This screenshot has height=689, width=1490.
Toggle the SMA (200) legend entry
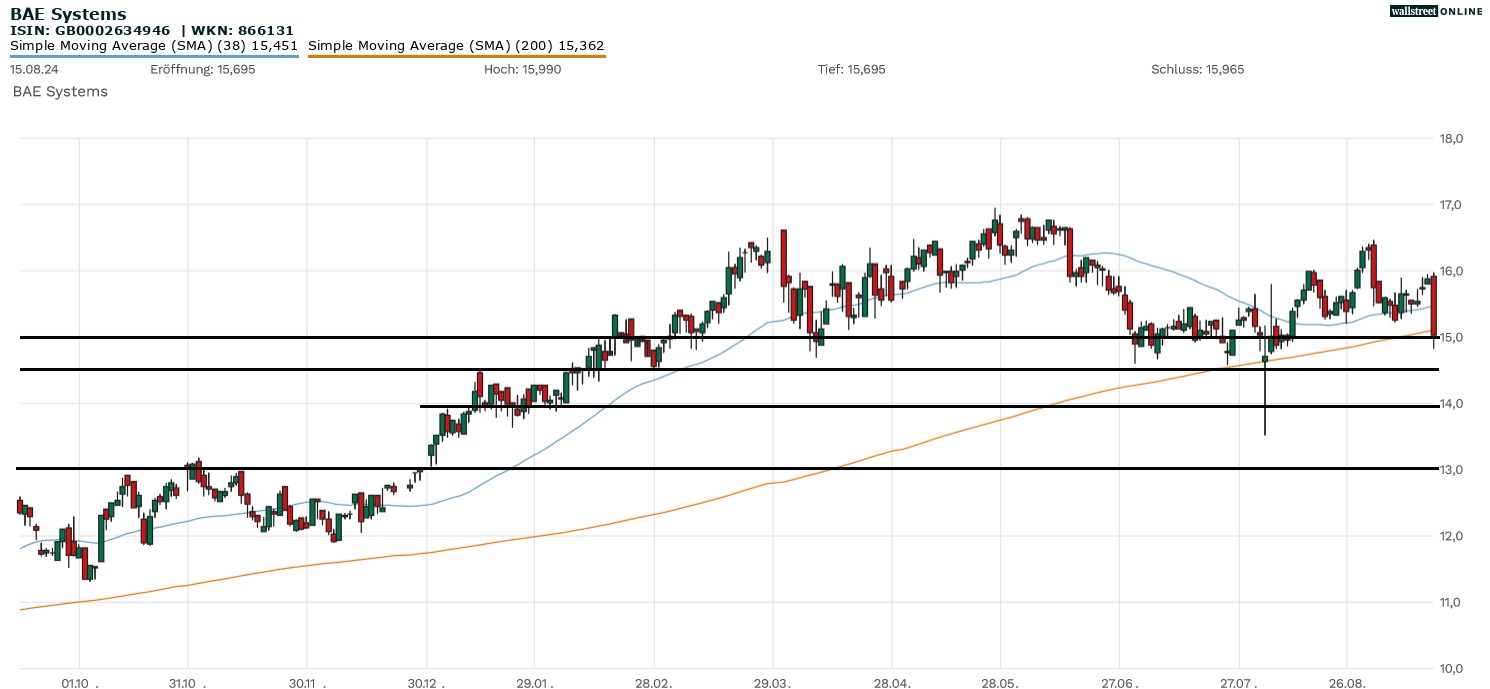click(456, 46)
